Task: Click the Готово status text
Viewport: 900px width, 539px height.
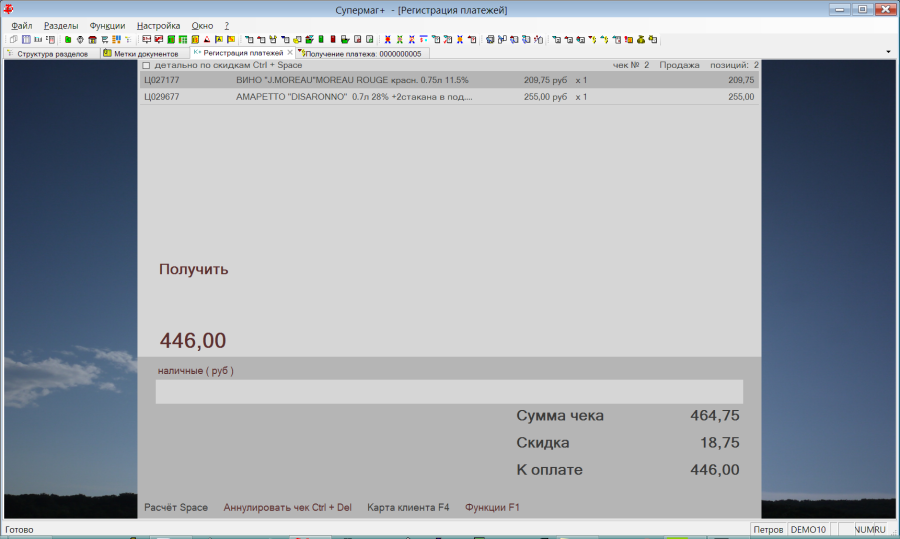Action: click(x=20, y=530)
